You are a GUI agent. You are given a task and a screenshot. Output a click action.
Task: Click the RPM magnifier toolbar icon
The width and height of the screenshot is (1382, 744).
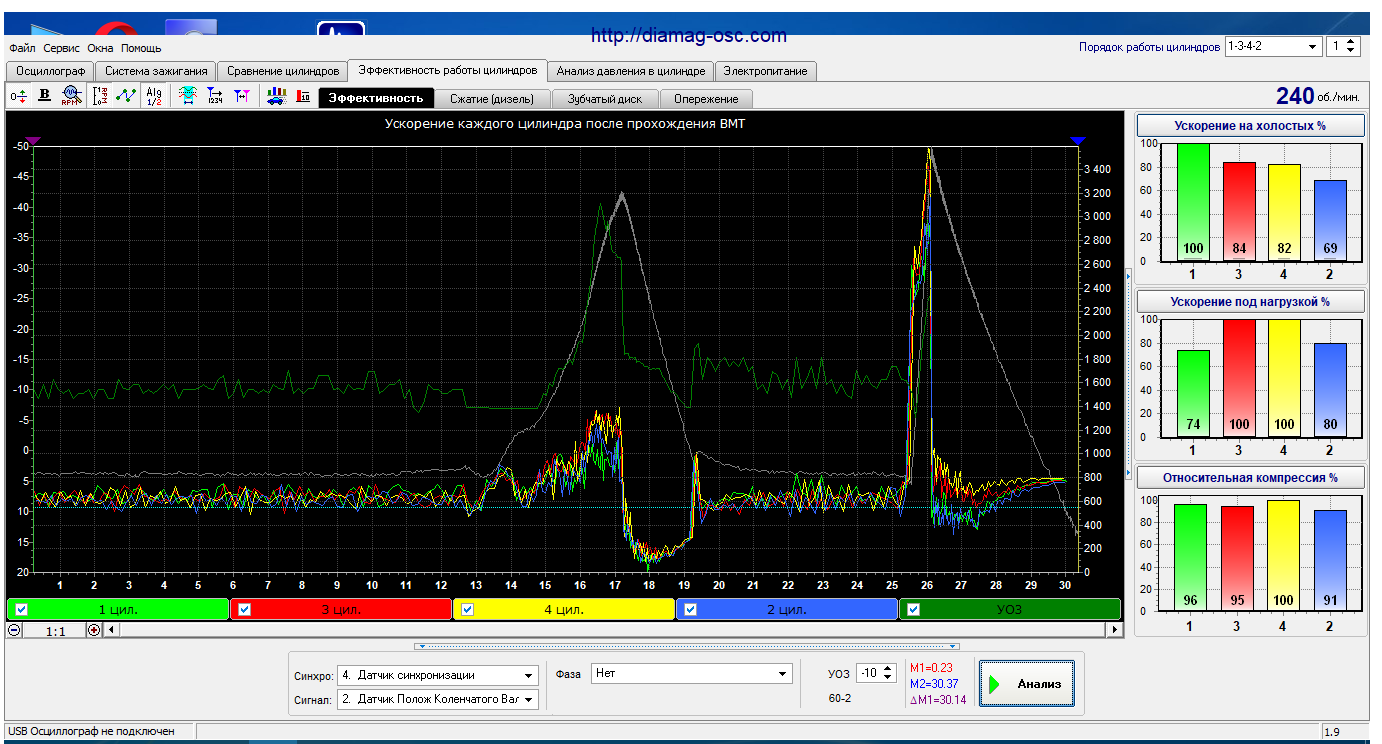click(70, 96)
